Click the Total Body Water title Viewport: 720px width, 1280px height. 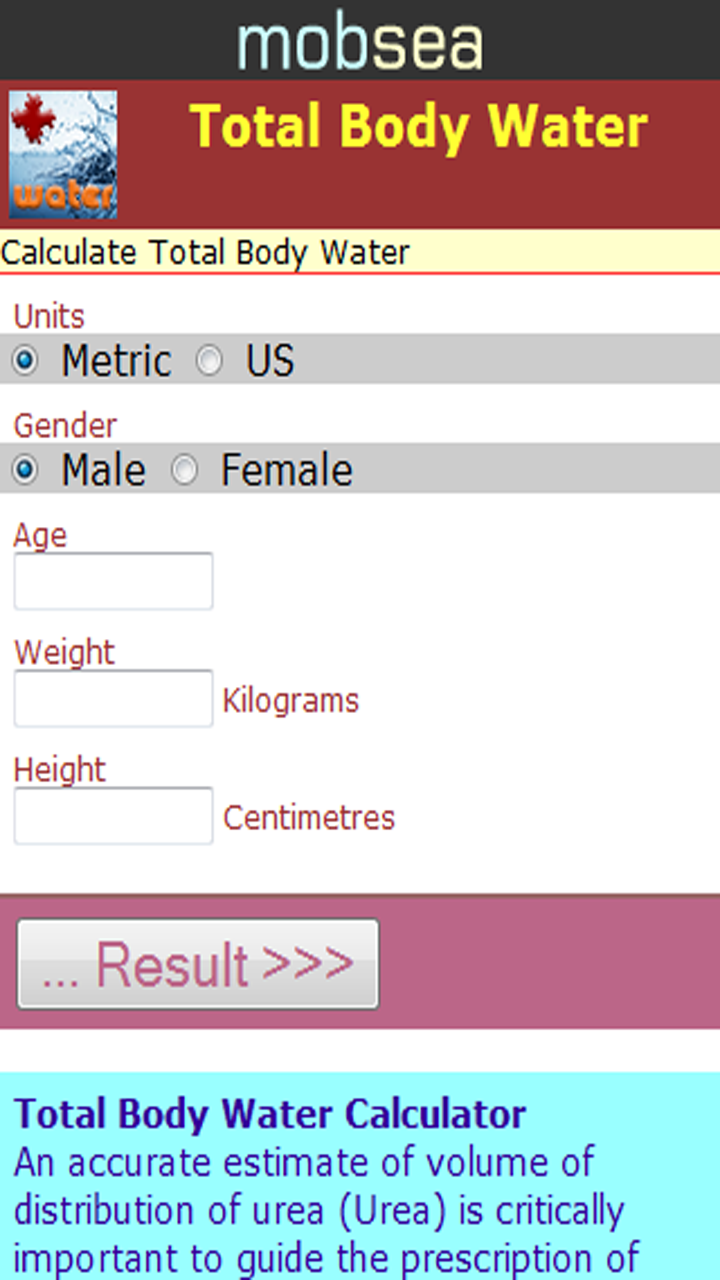pos(420,125)
